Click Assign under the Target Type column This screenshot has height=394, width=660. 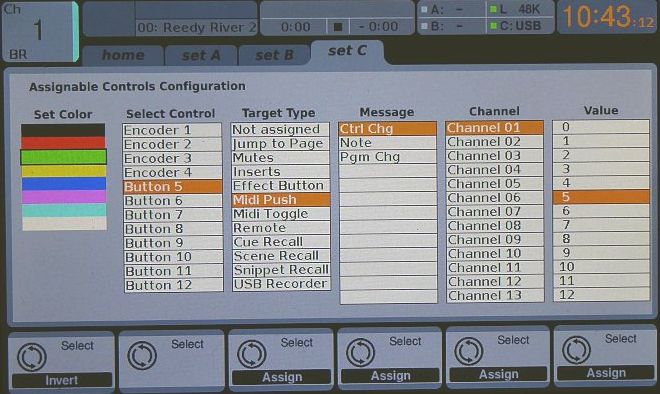point(282,377)
